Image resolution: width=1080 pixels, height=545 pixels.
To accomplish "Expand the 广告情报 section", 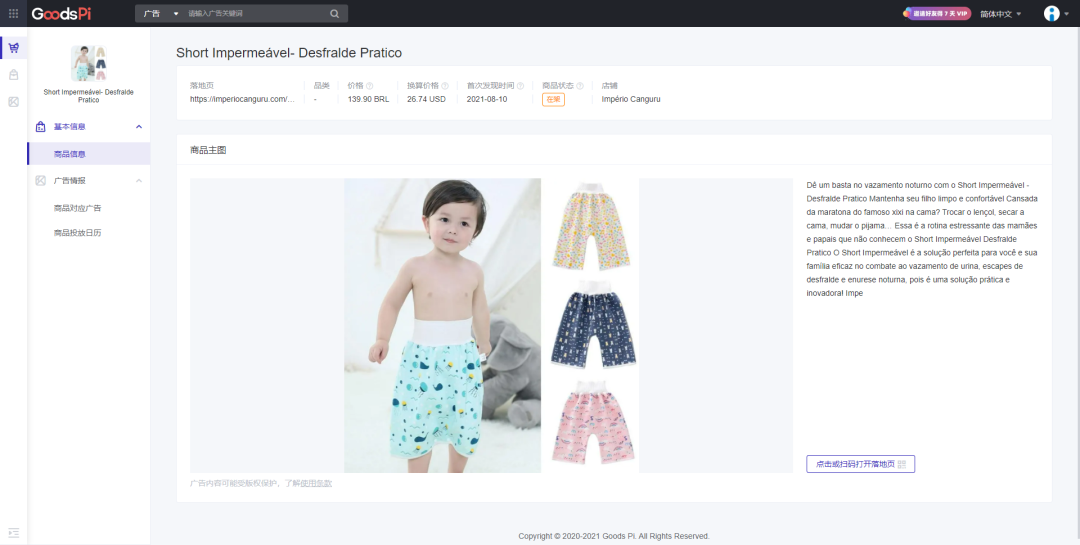I will (139, 181).
